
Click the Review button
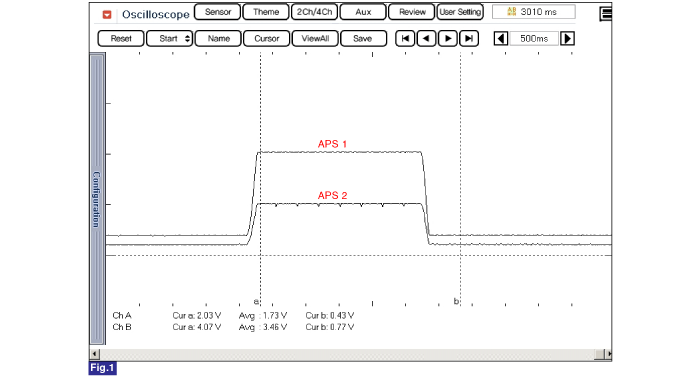coord(412,12)
